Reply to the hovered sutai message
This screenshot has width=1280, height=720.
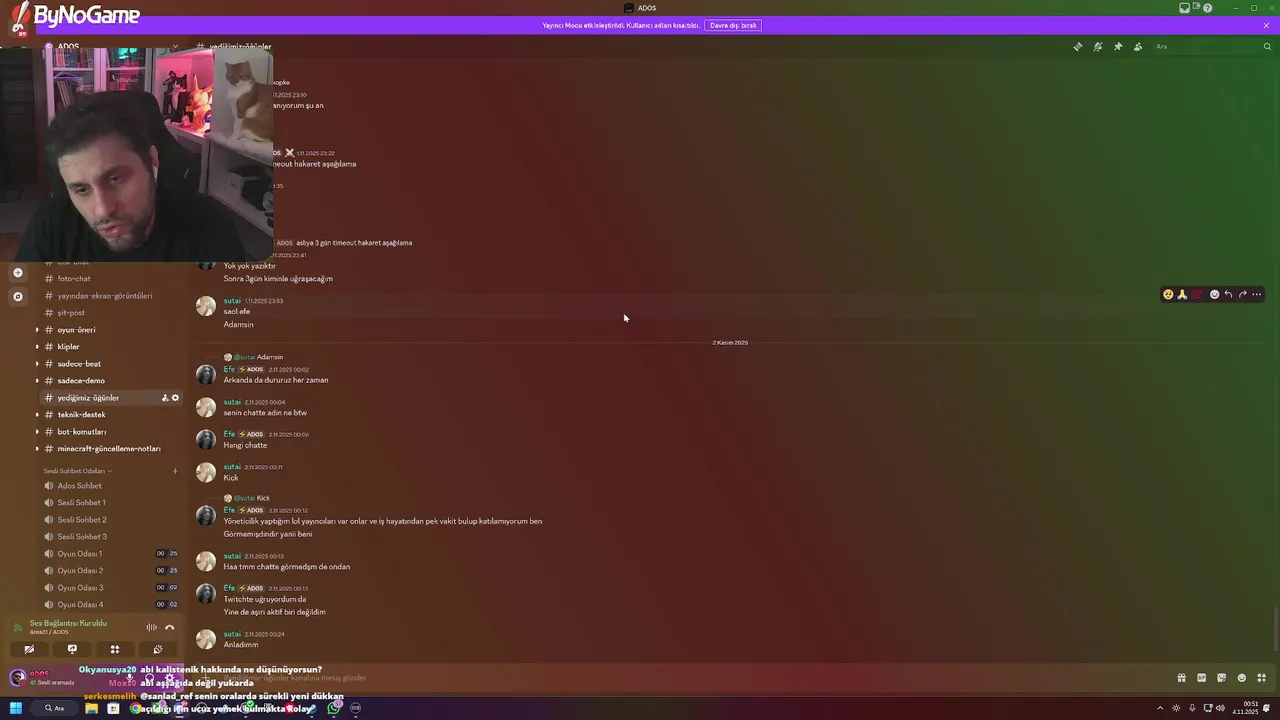click(x=1228, y=294)
